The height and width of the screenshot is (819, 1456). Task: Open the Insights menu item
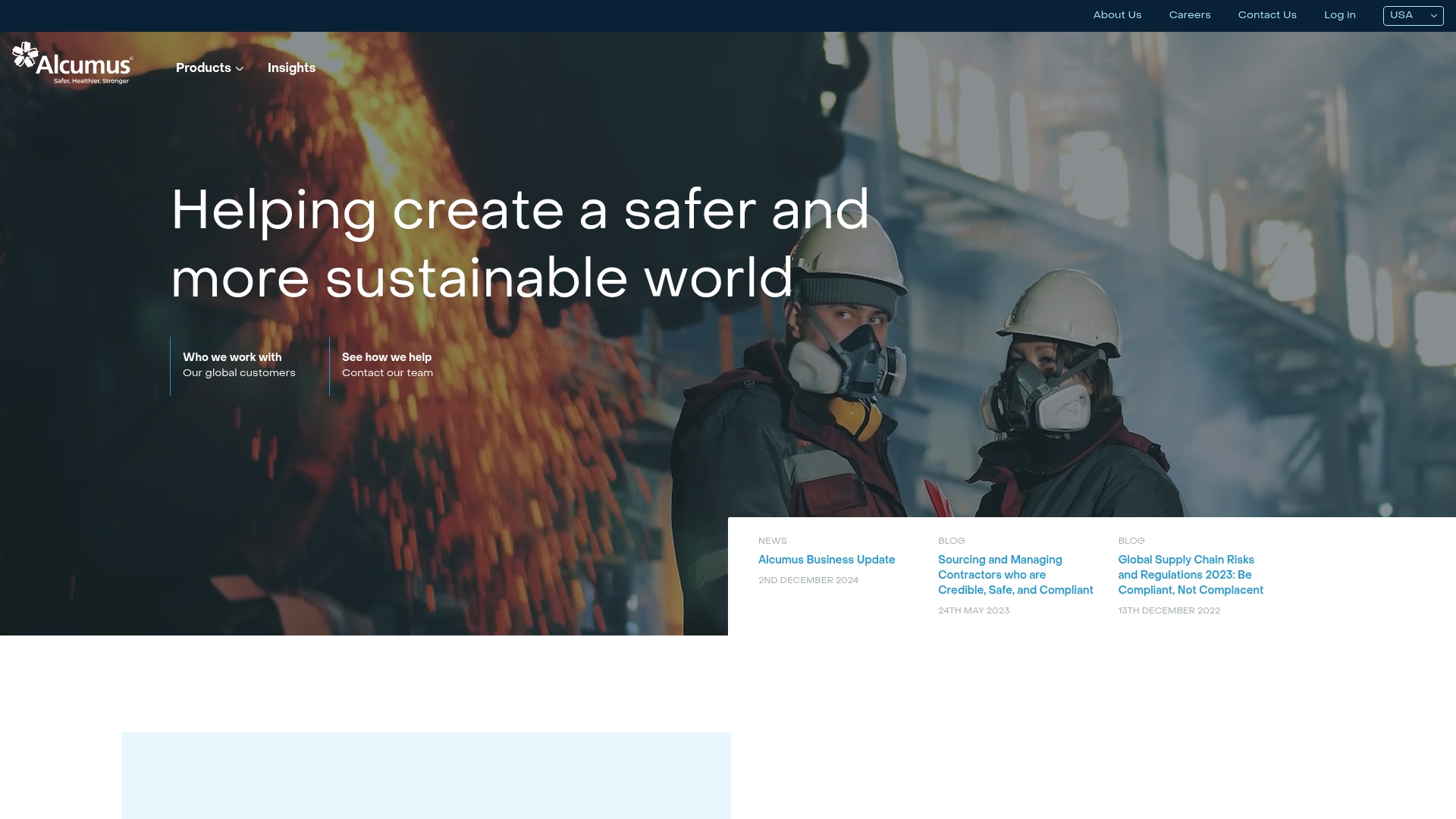pyautogui.click(x=291, y=68)
